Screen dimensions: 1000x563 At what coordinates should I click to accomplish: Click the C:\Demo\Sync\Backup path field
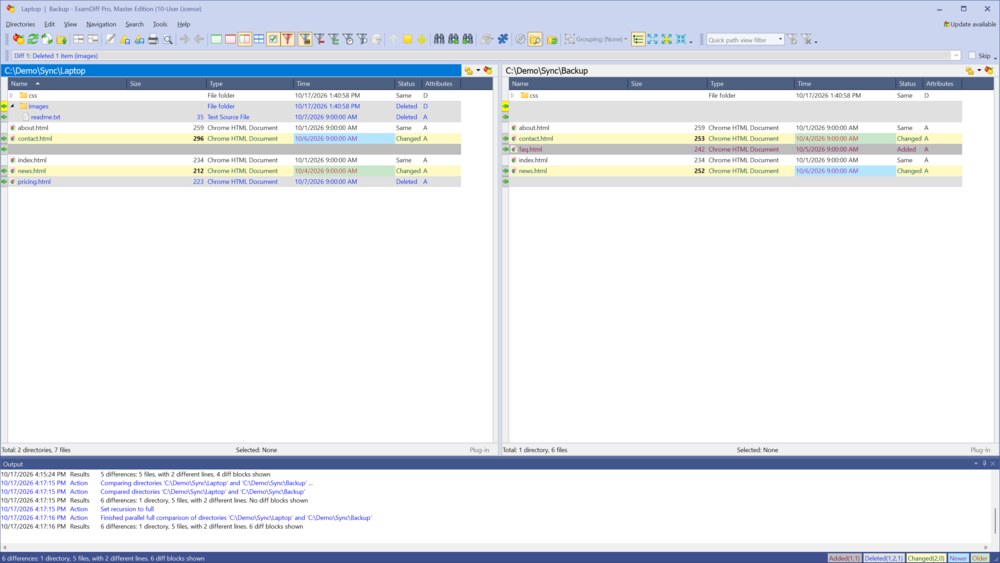point(733,70)
